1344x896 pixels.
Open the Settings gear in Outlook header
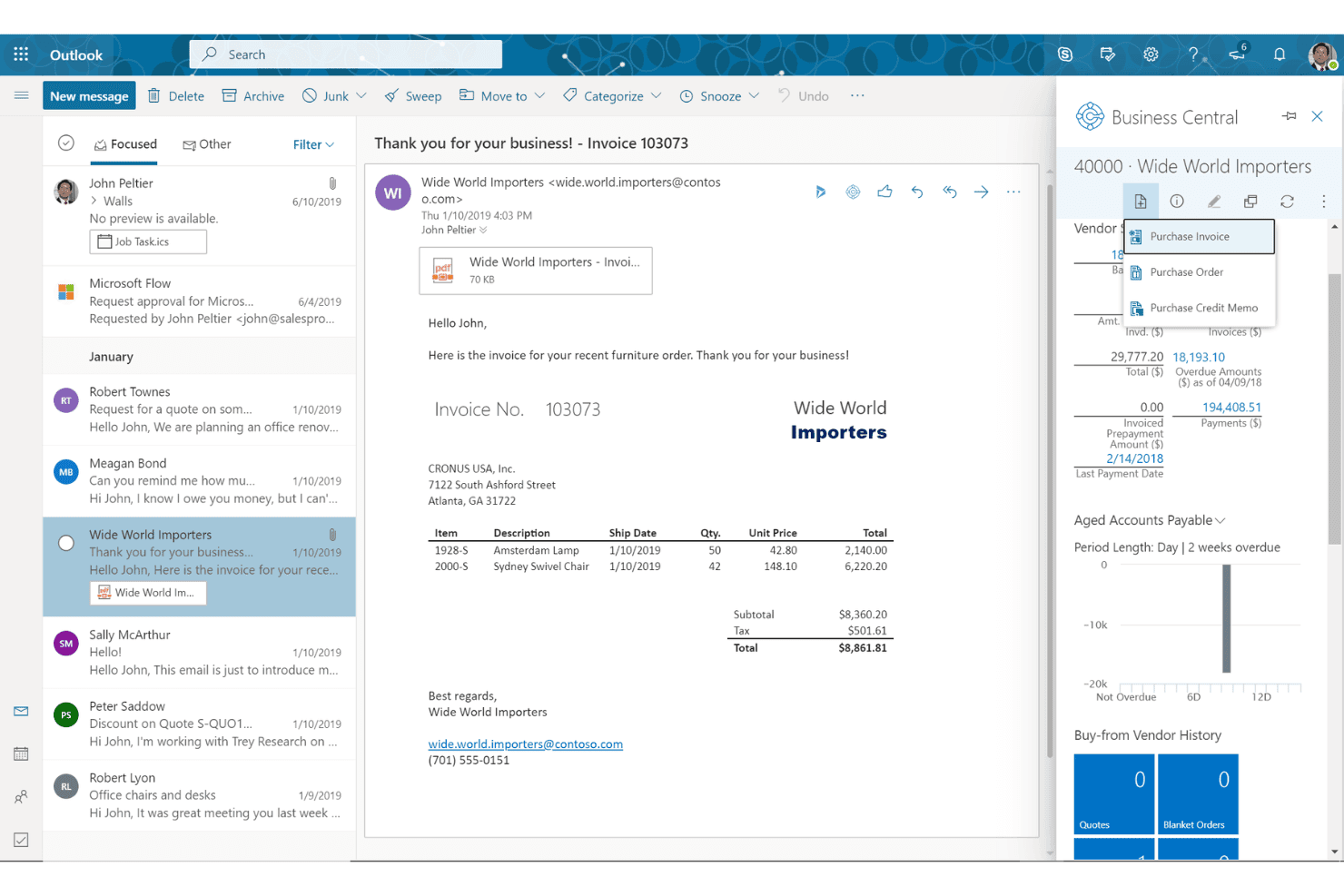point(1151,54)
